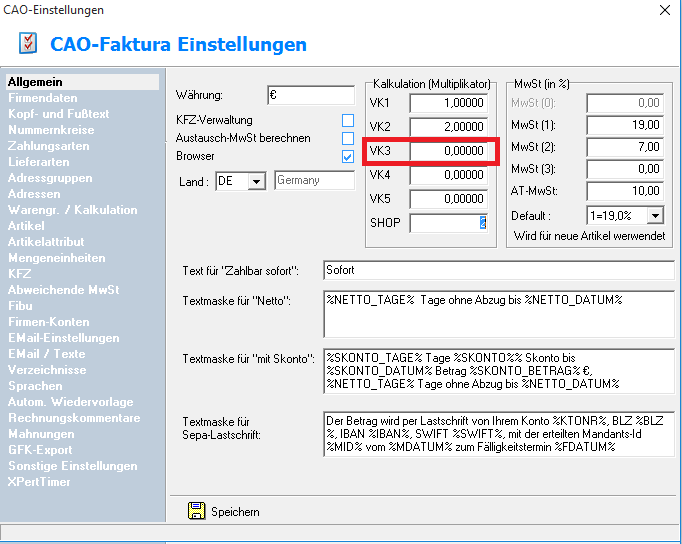
Task: Click the Speichern floppy disk icon
Action: (197, 511)
